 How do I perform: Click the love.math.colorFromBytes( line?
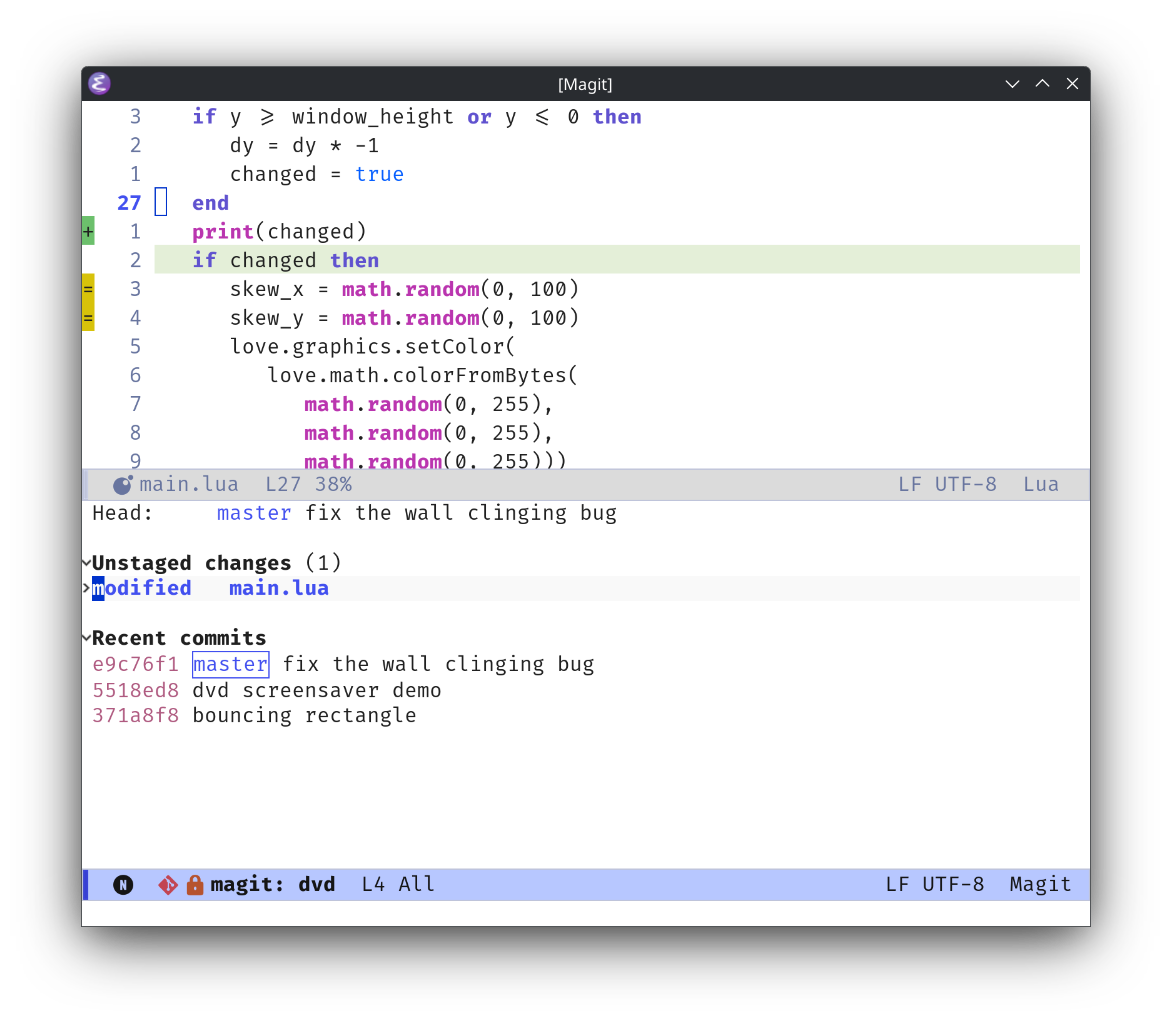coord(423,375)
